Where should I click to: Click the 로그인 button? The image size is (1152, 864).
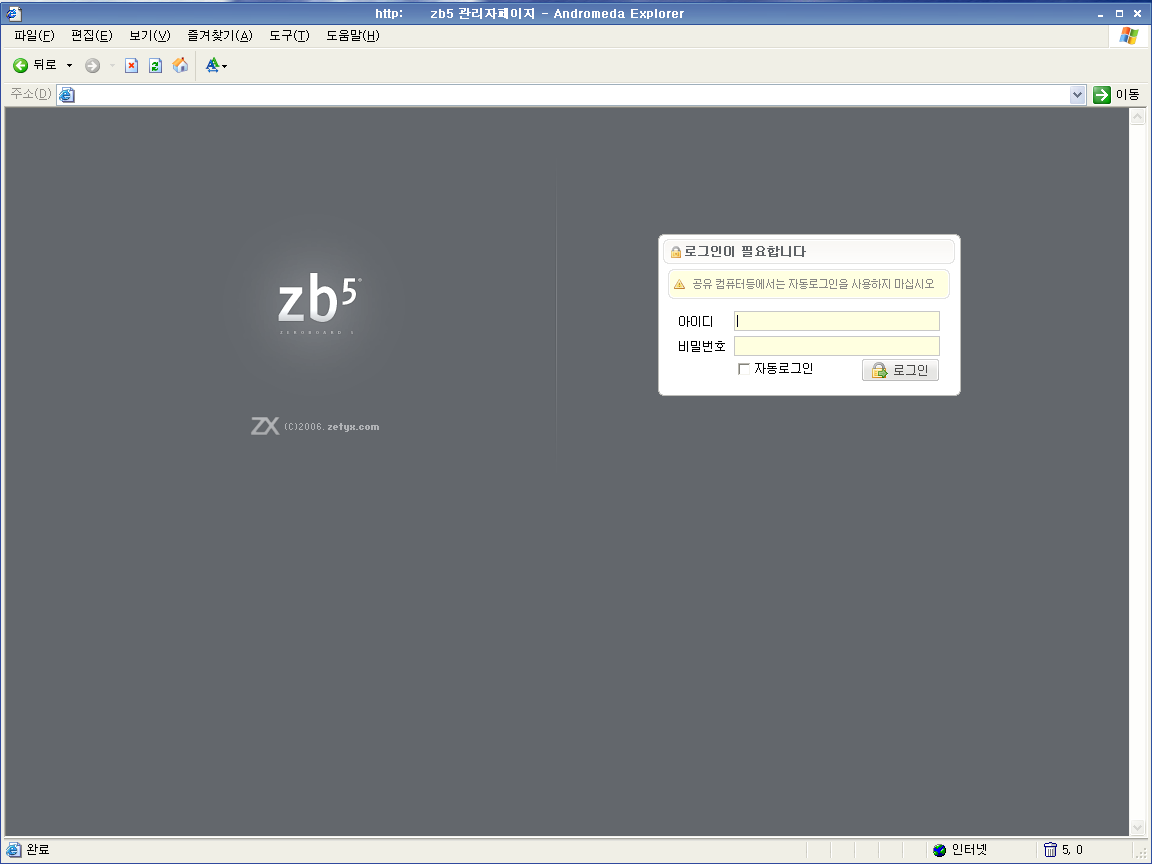click(x=900, y=370)
